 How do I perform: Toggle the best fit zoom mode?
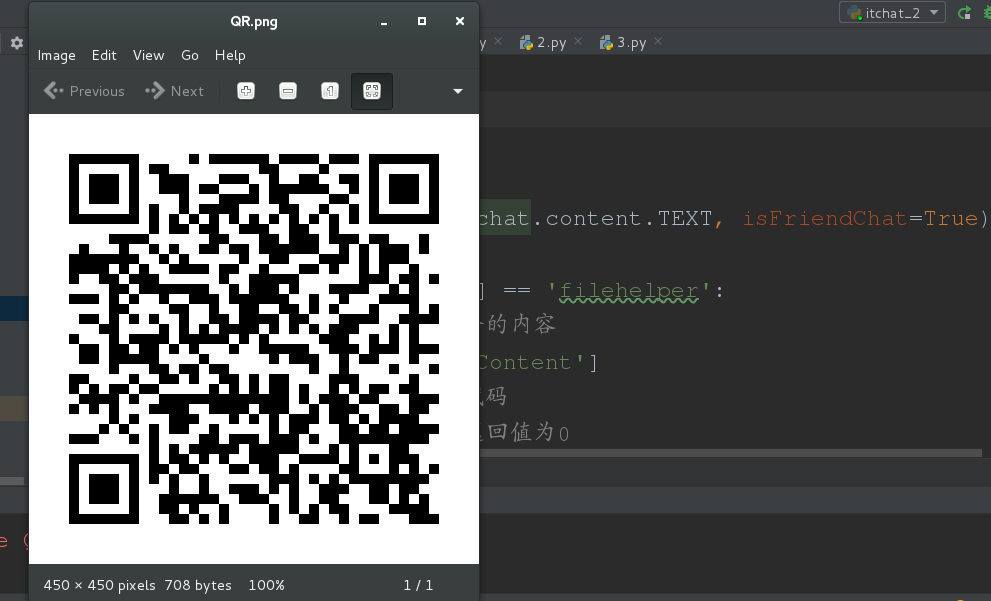(x=371, y=91)
